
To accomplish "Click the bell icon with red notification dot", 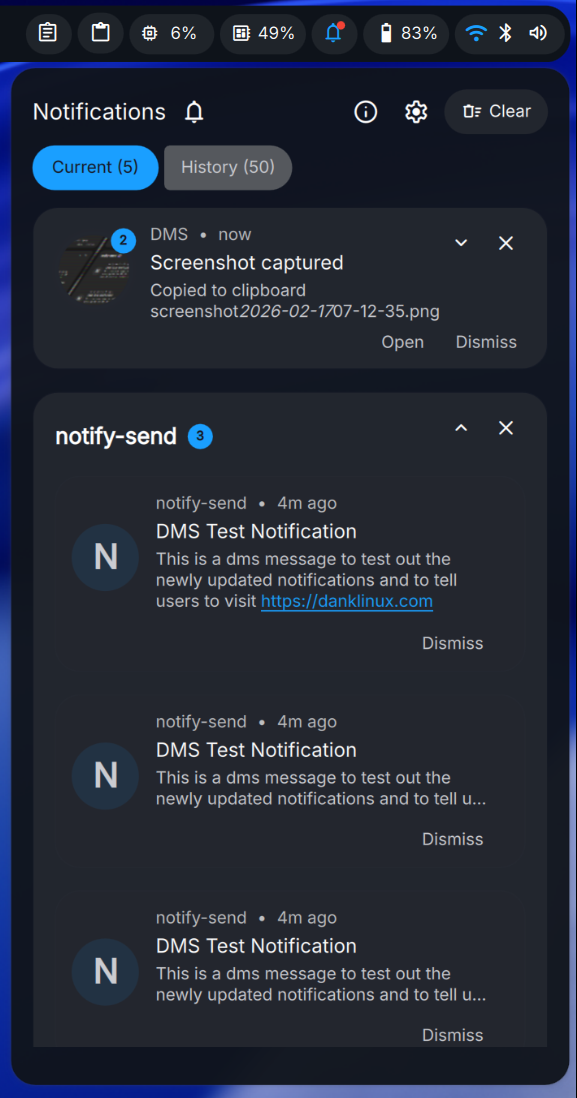I will [x=334, y=32].
